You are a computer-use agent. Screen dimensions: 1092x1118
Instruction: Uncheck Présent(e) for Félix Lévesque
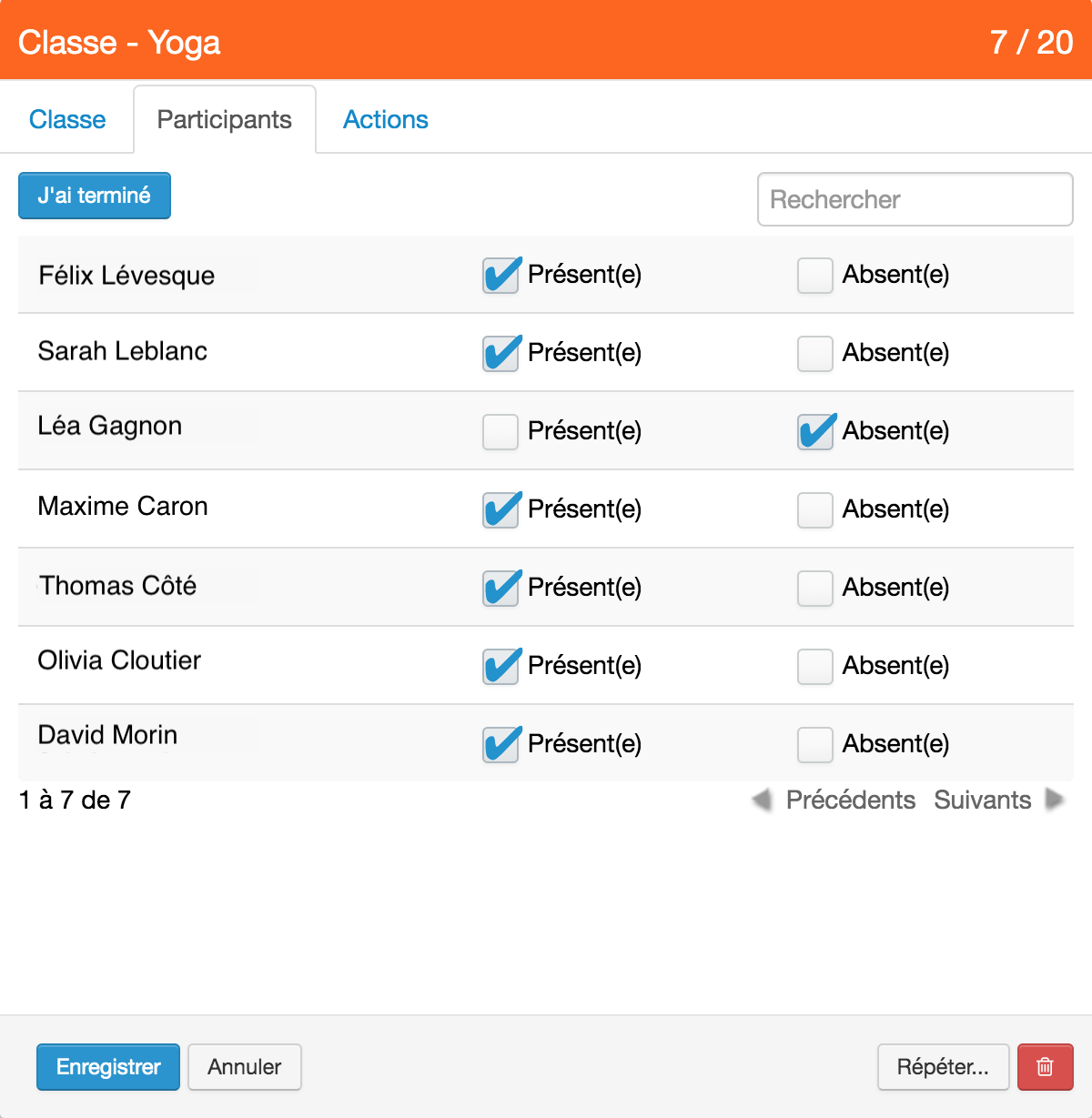click(500, 276)
